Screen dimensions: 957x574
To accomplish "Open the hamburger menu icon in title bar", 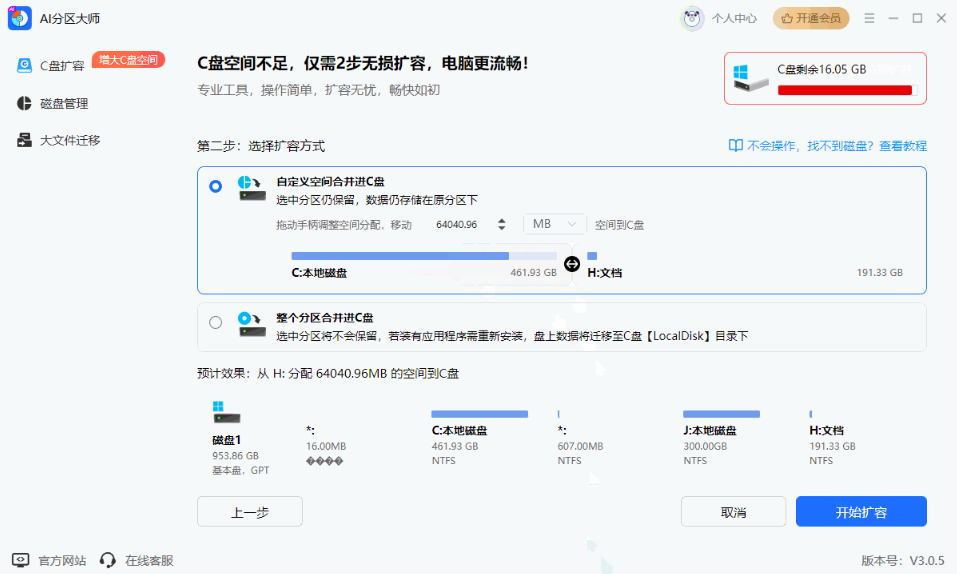I will click(x=869, y=18).
